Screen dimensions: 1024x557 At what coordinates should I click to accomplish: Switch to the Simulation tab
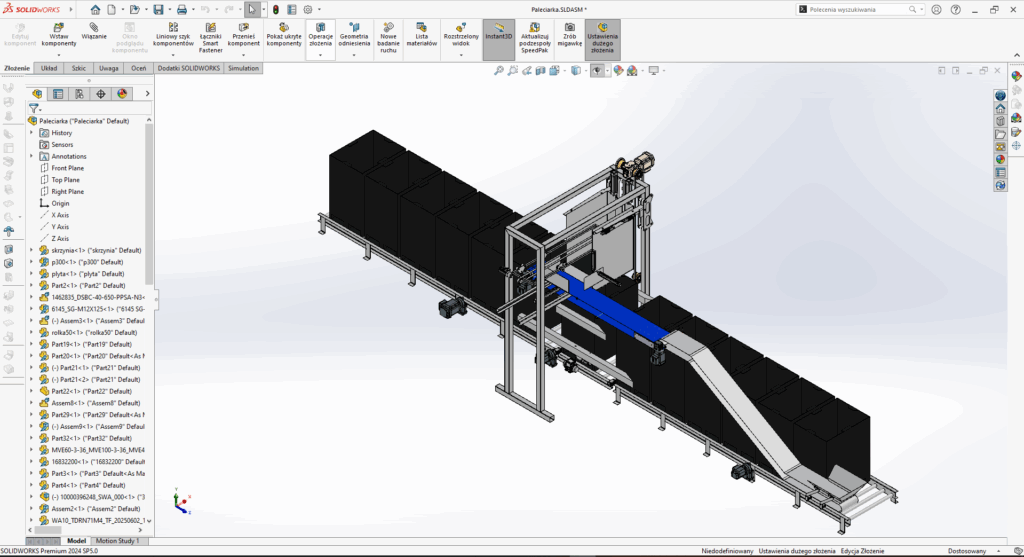243,68
